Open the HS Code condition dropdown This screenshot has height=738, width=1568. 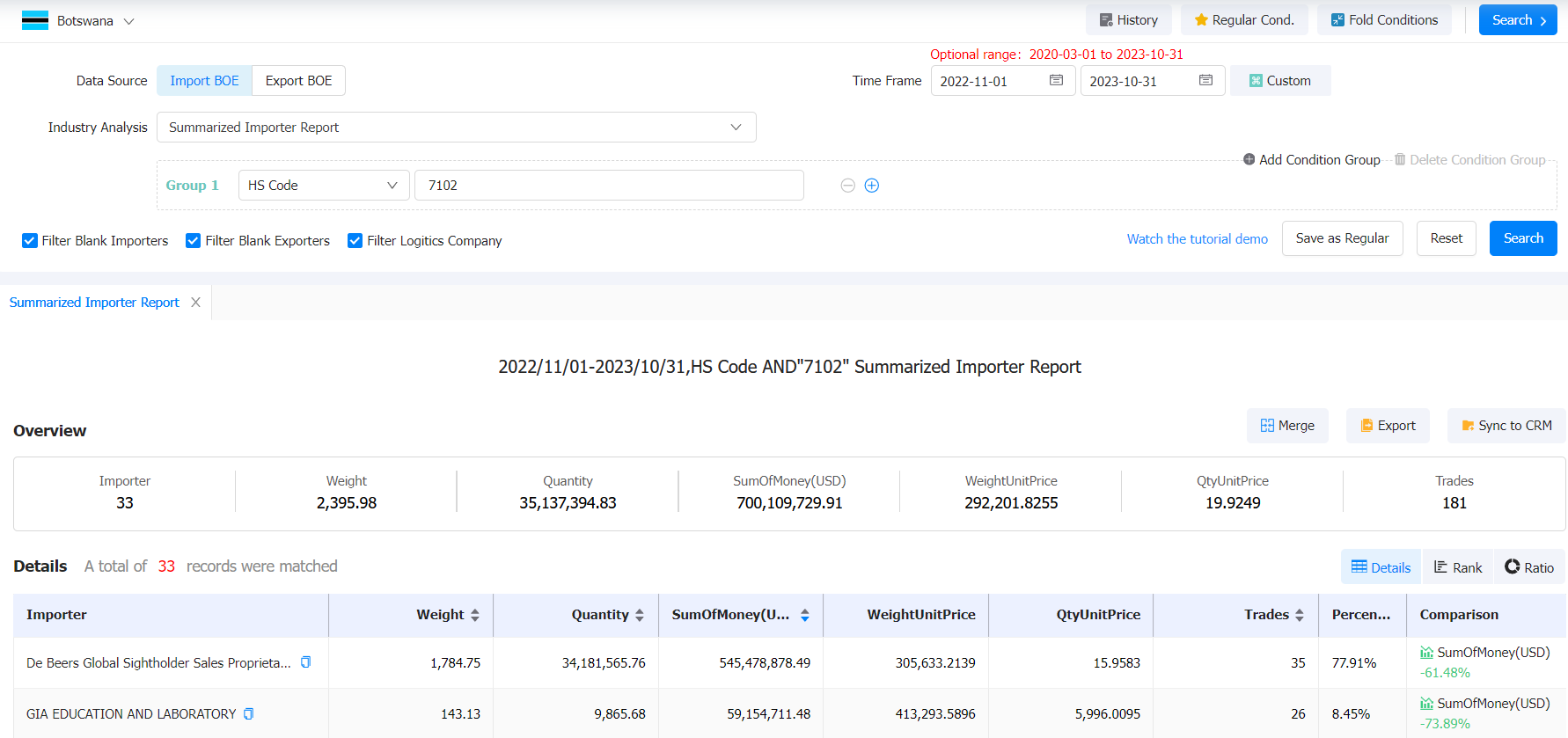(324, 186)
